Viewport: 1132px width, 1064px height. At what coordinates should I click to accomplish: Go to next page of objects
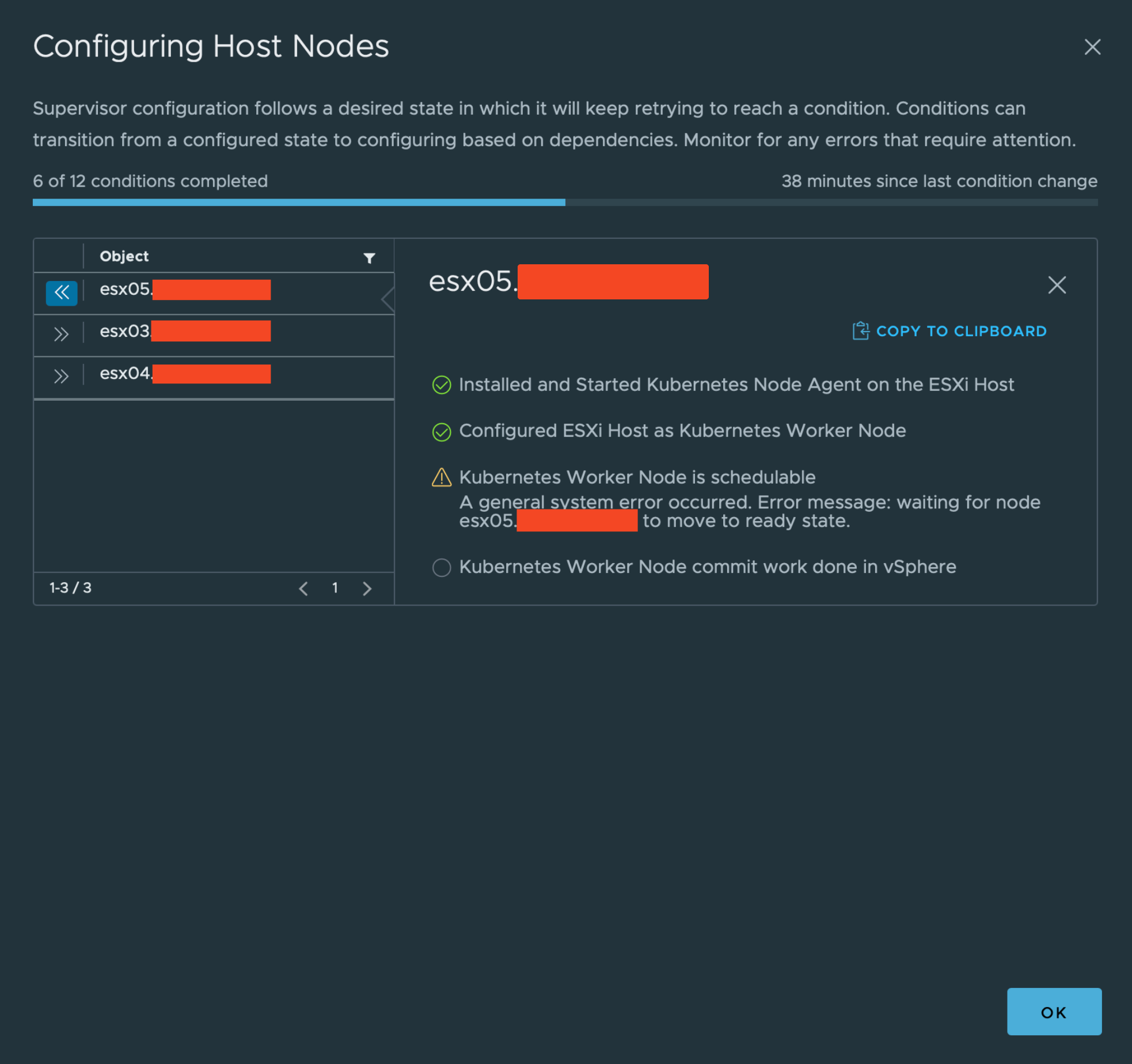[x=367, y=588]
